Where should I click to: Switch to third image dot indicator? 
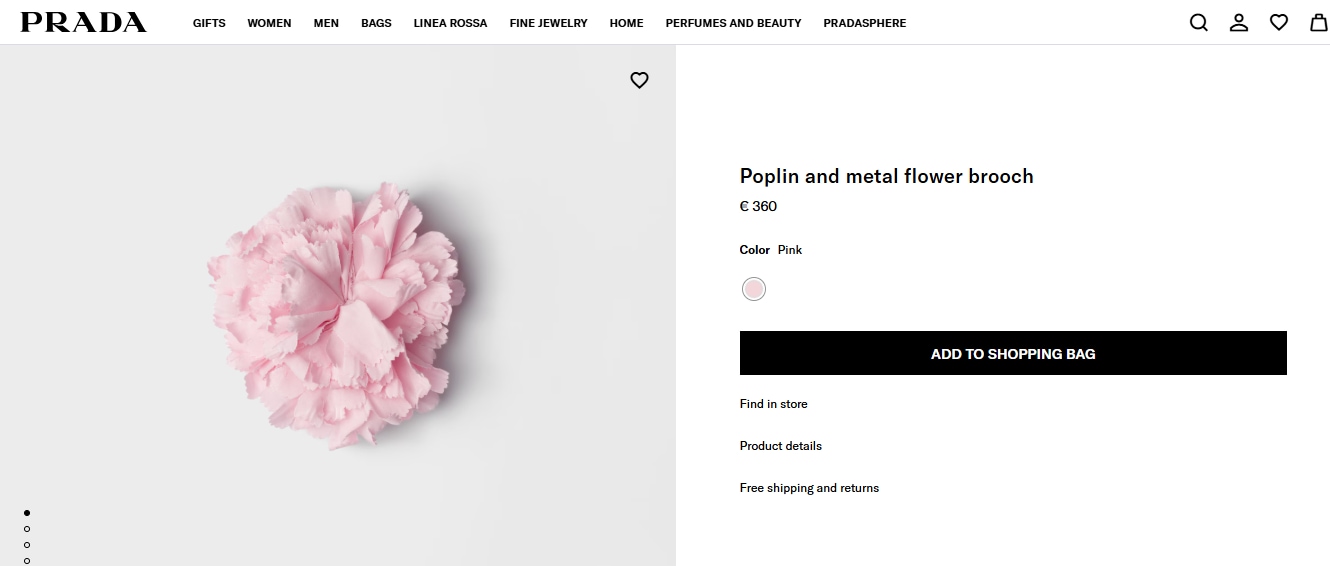point(27,545)
